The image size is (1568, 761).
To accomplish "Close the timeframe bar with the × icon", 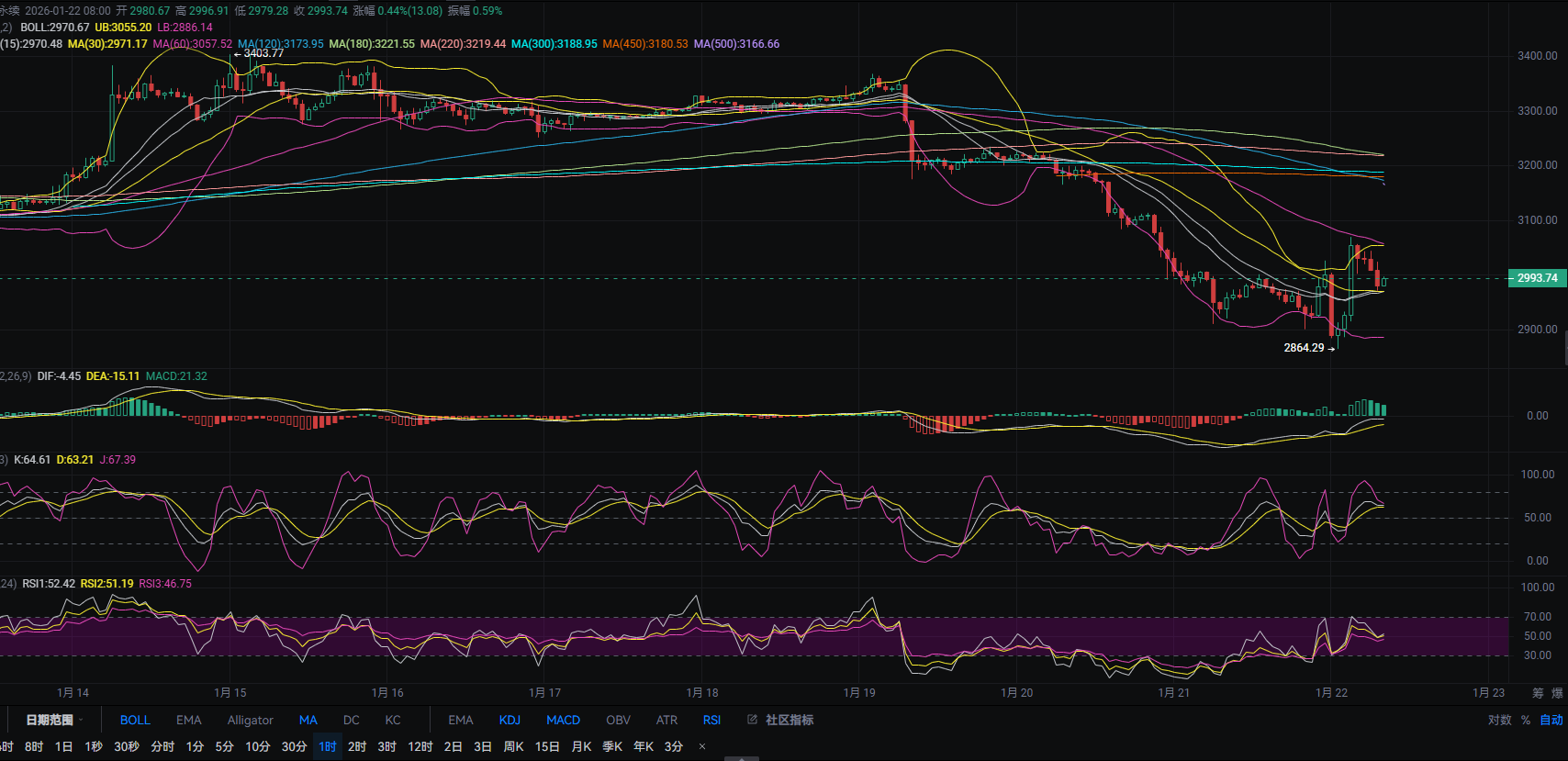I will coord(702,746).
